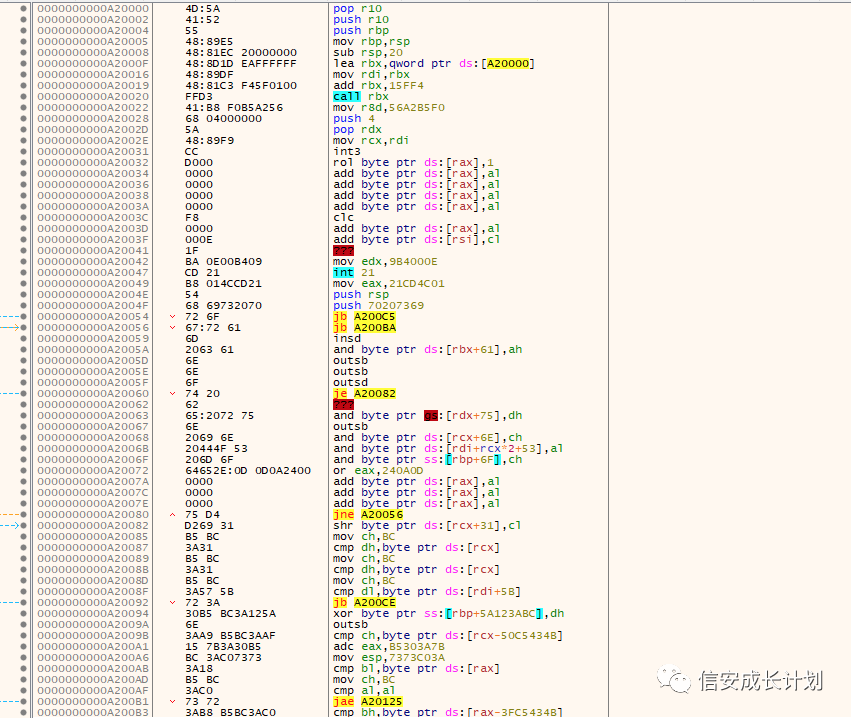Select bytes '30B5 BC3A125A'
Screen dimensions: 851x718
(231, 613)
